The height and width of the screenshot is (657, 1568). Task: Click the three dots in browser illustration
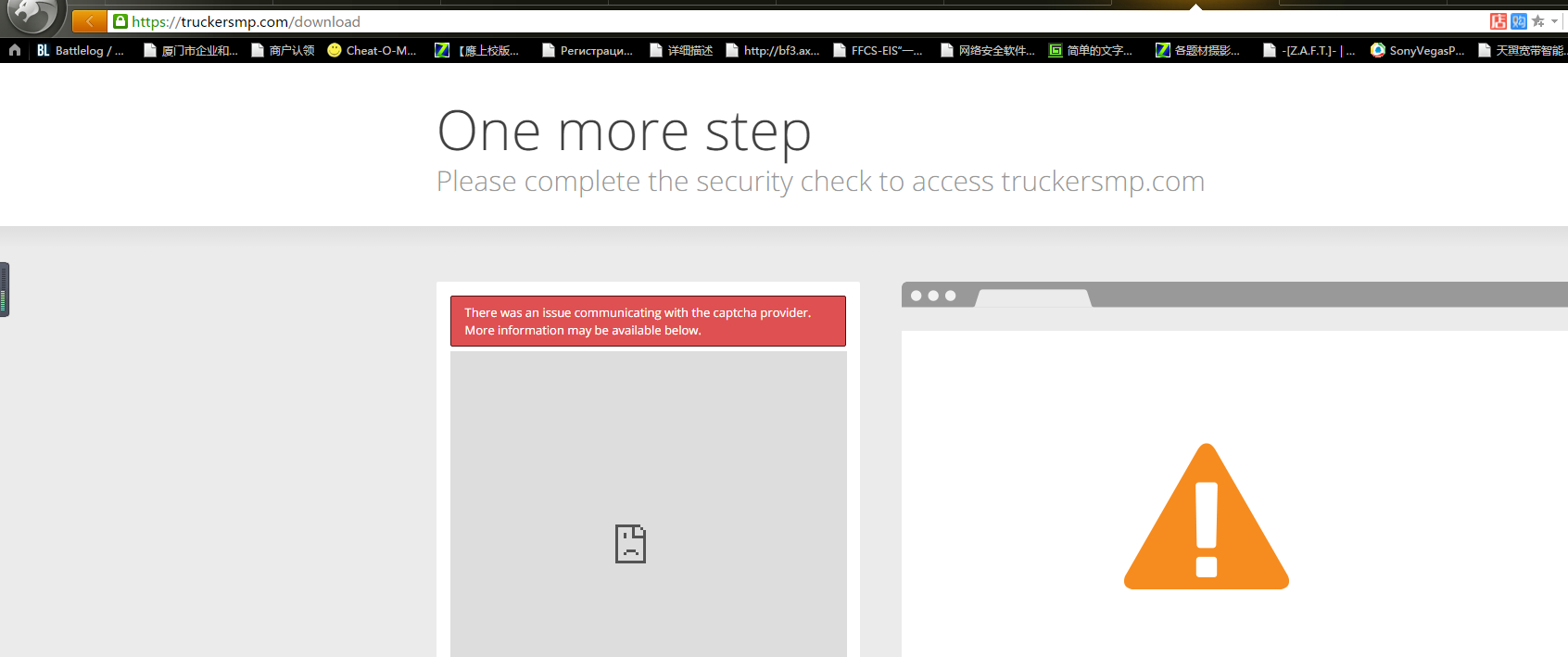[933, 296]
